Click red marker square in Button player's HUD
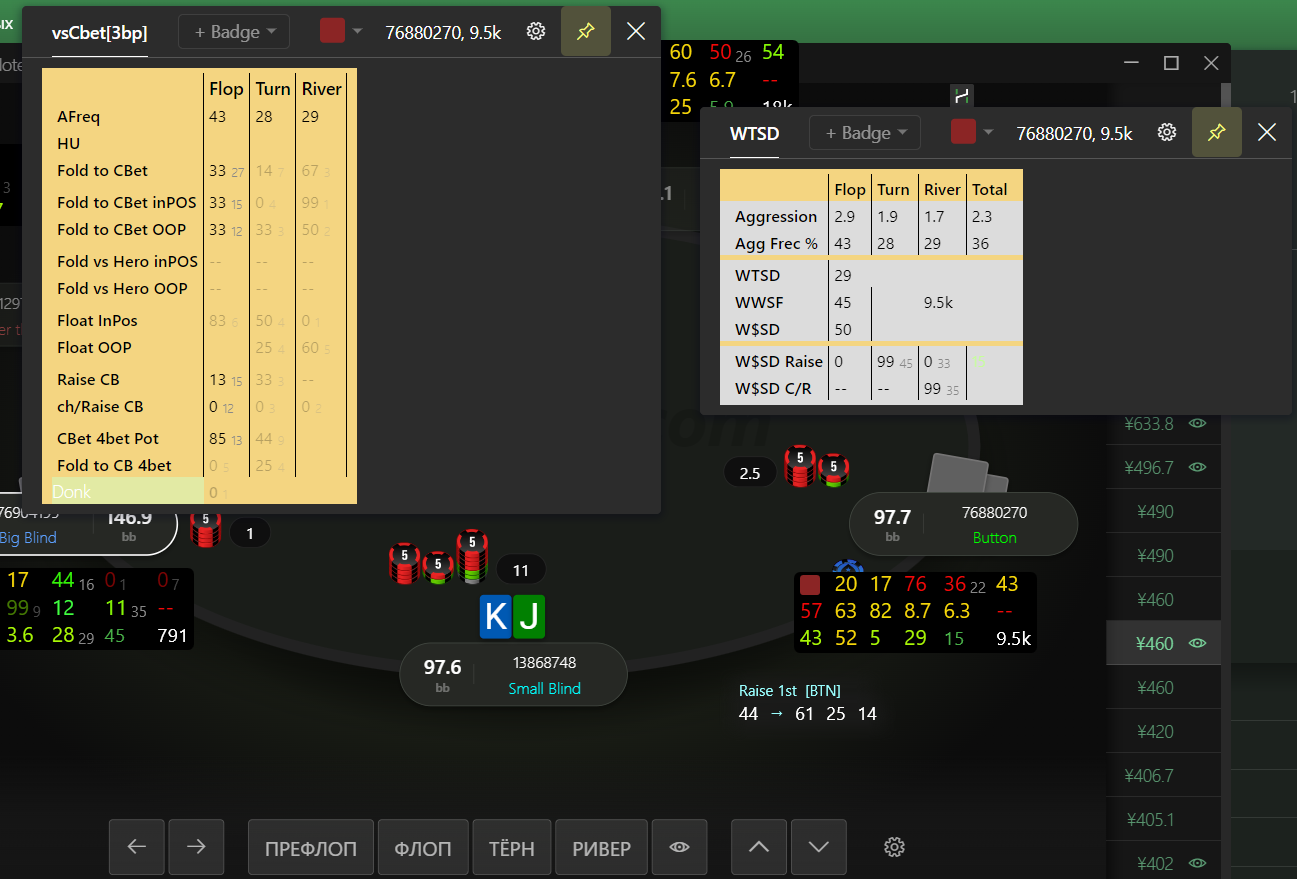Screen dimensions: 1297x879 pyautogui.click(x=810, y=585)
